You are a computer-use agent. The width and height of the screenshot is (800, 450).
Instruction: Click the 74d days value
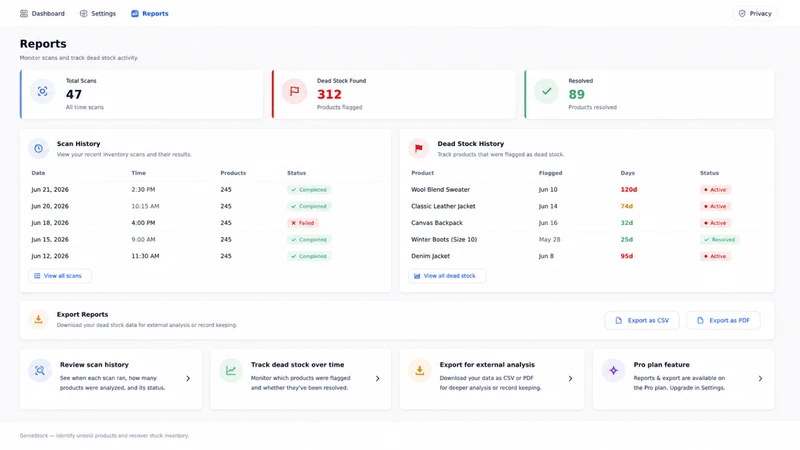pos(627,207)
